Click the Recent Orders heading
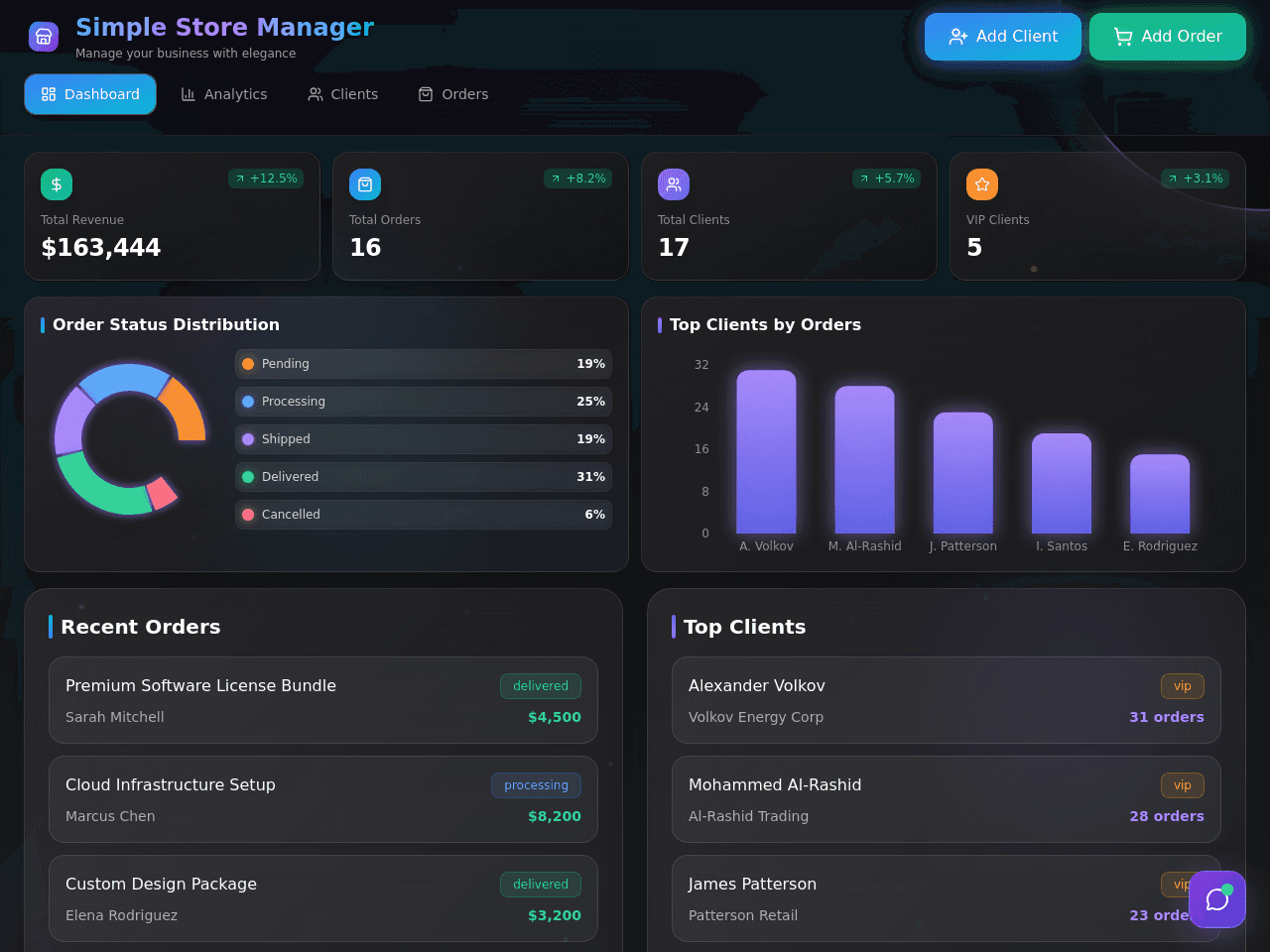Viewport: 1270px width, 952px height. pos(141,627)
